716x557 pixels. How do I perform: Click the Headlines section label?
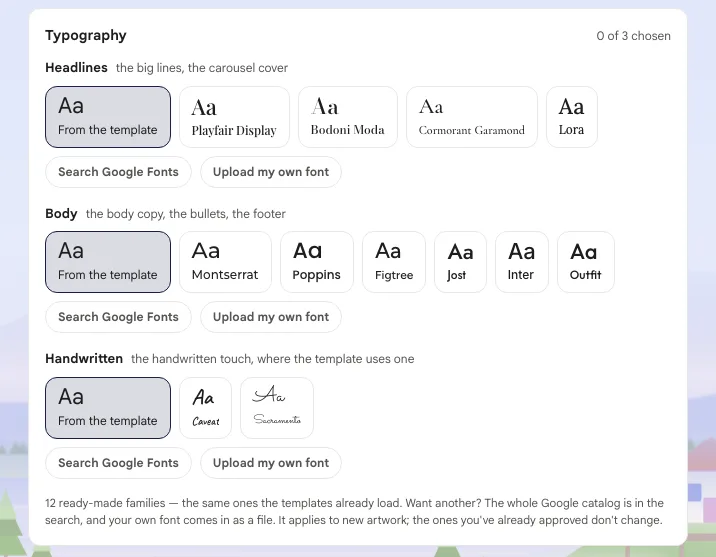point(76,68)
